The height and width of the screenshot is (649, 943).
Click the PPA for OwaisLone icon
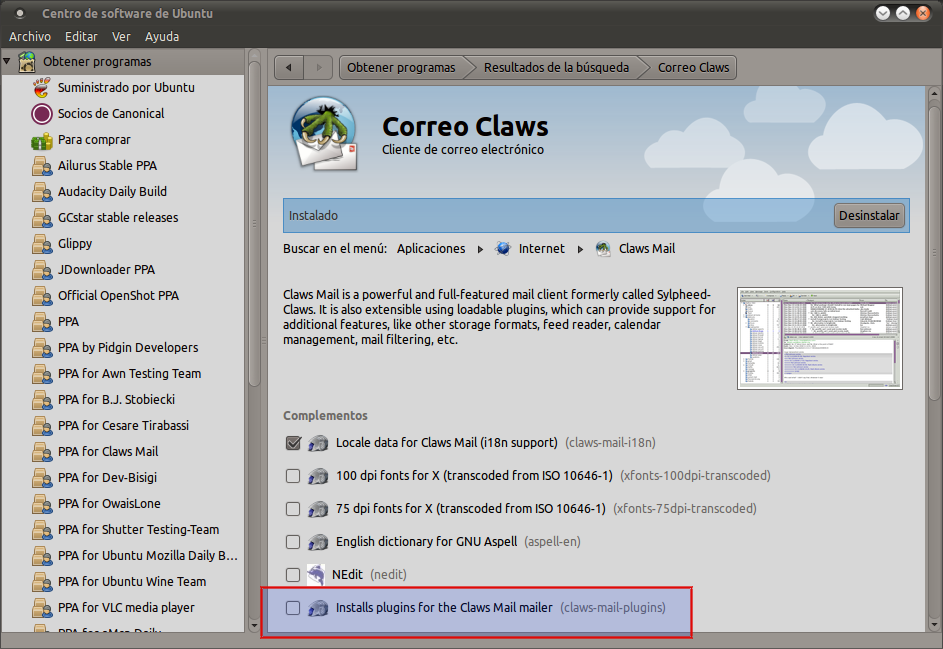pos(41,504)
